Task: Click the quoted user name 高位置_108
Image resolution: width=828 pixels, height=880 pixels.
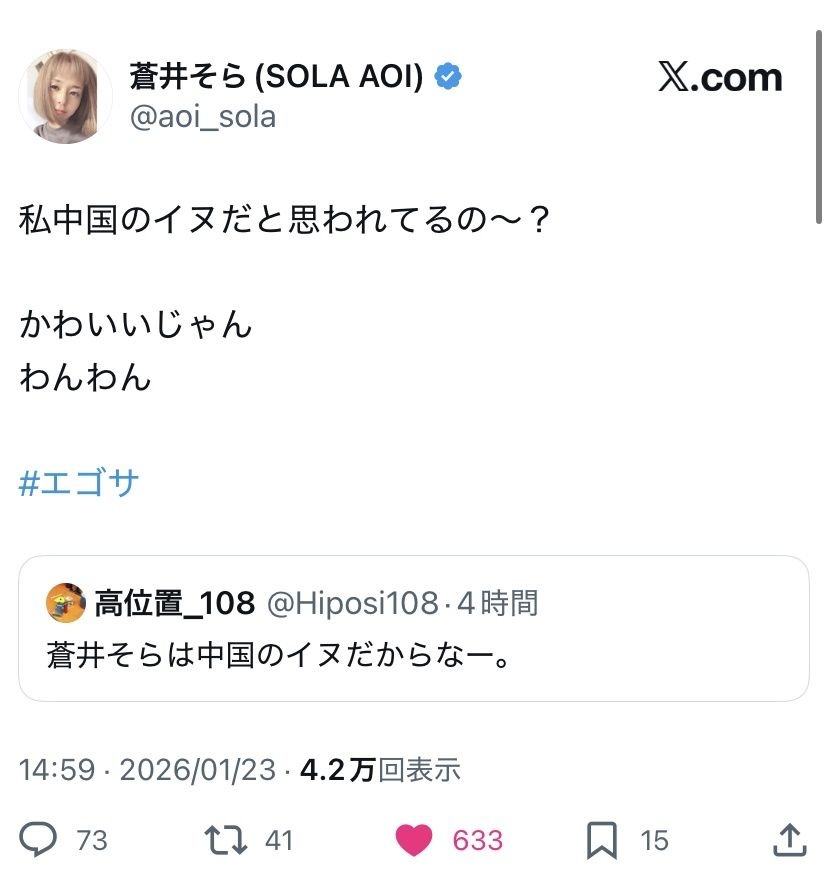Action: pyautogui.click(x=175, y=603)
